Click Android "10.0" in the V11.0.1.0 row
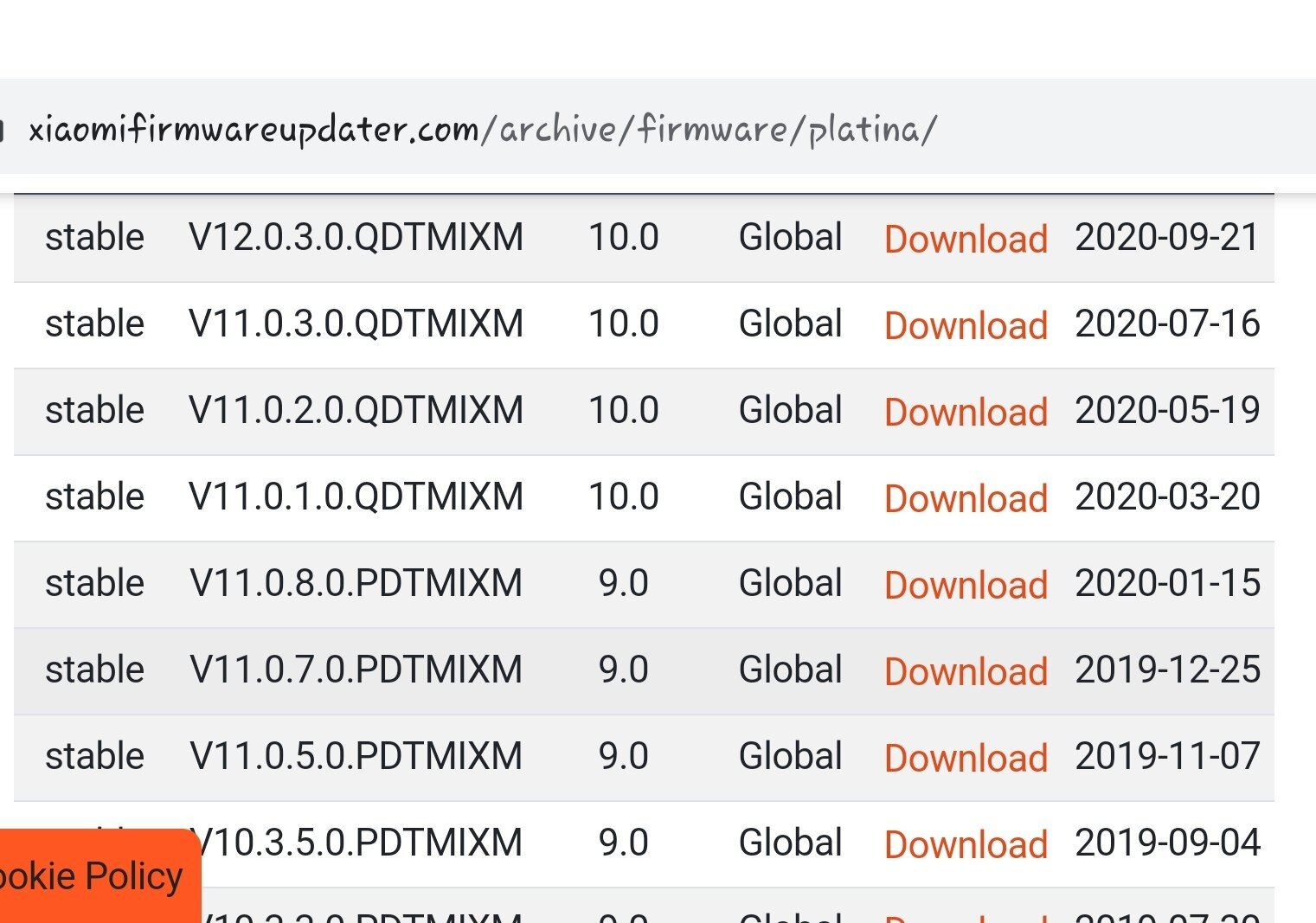Viewport: 1316px width, 923px height. pos(623,497)
